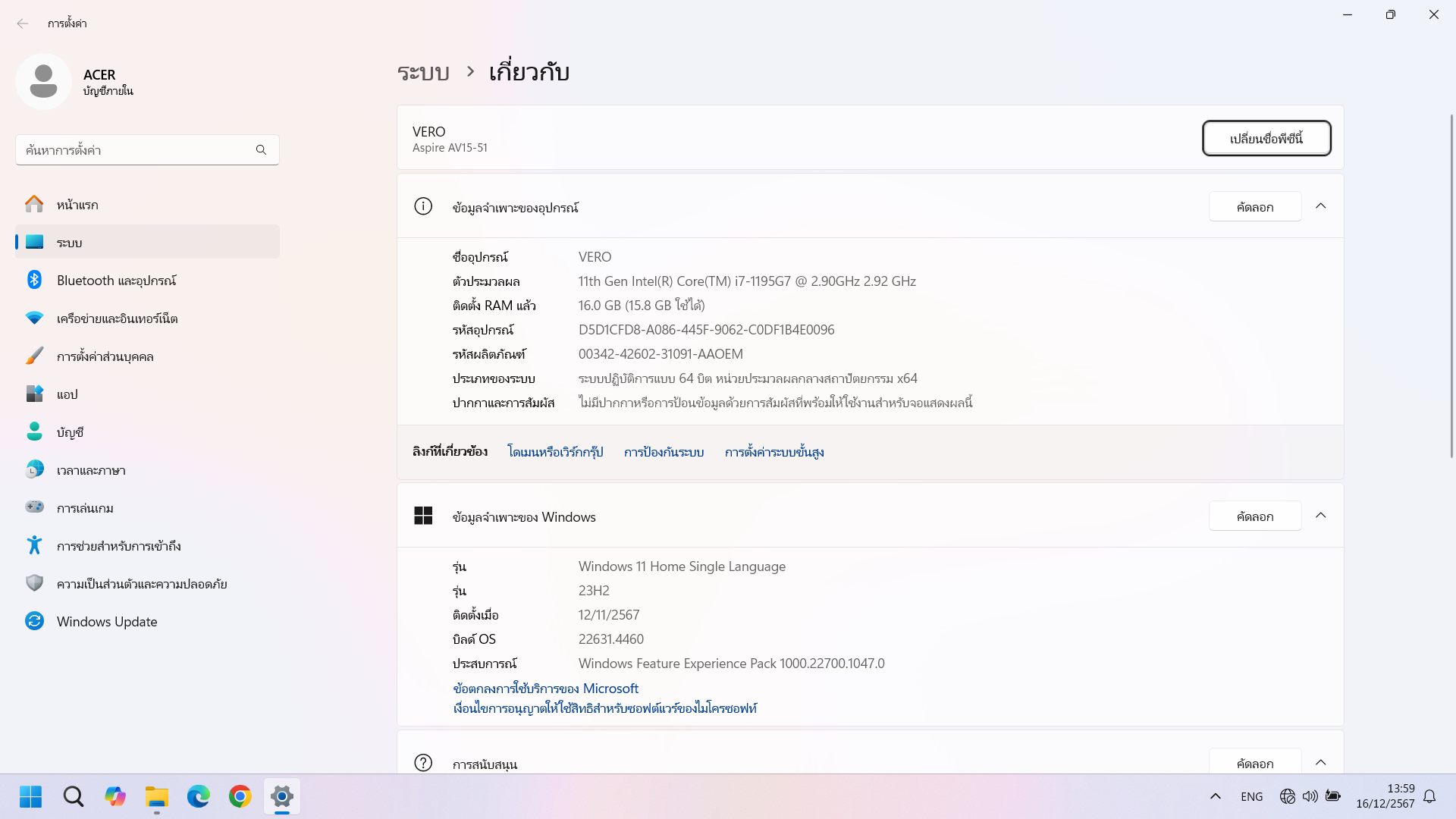Viewport: 1456px width, 819px height.
Task: Open ข้อตกลงการใช้บริการของ Microsoft link
Action: pyautogui.click(x=545, y=688)
